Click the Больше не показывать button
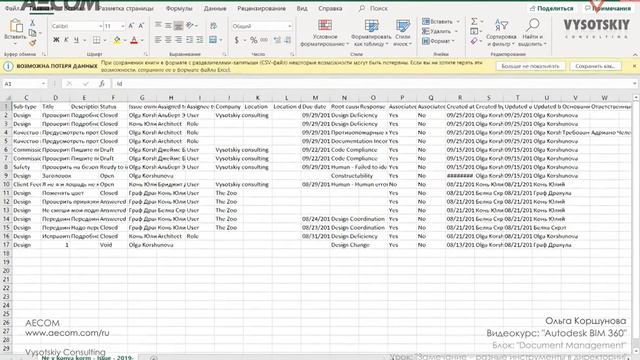 coord(530,66)
